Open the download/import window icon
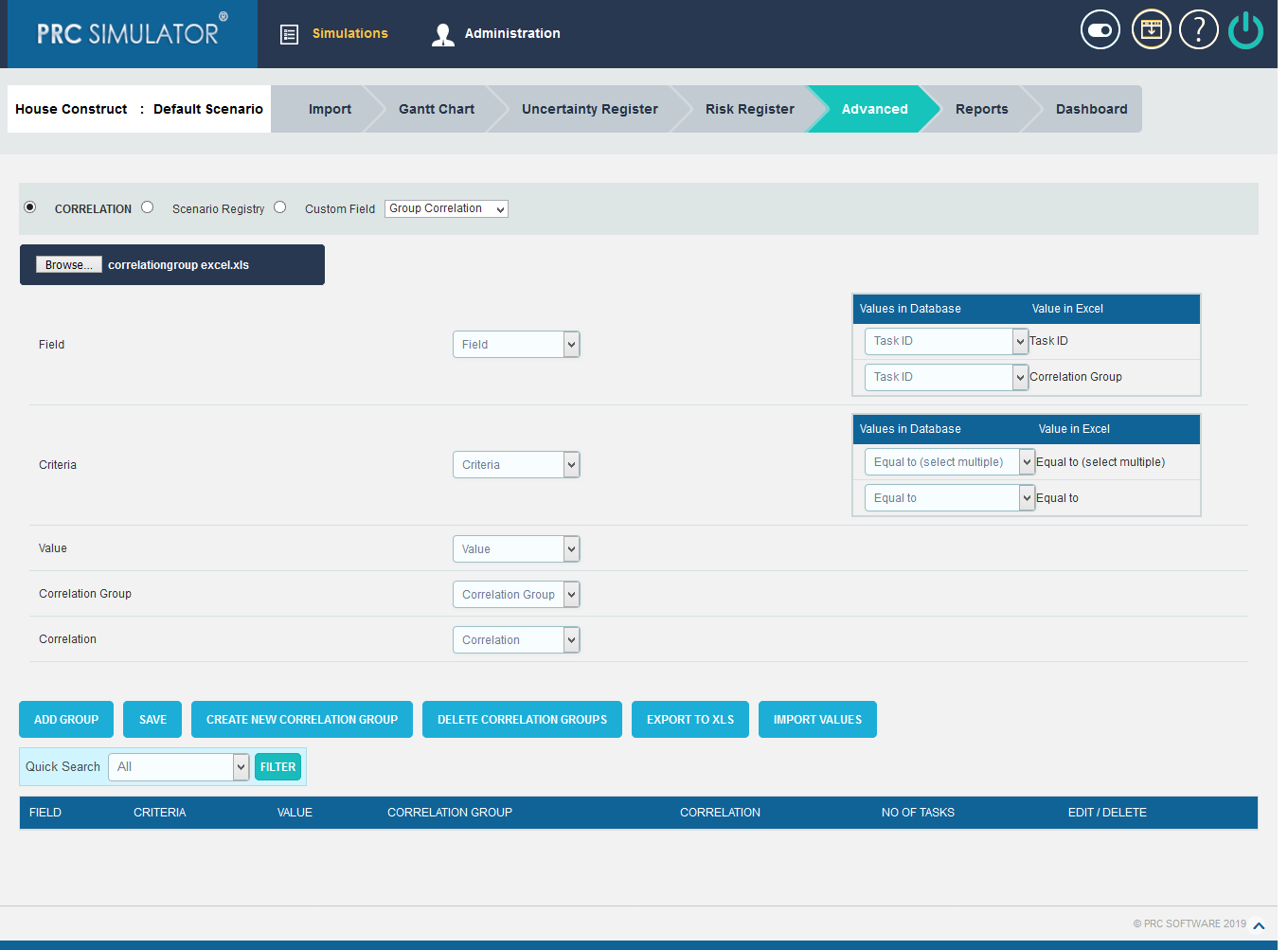 (x=1151, y=29)
